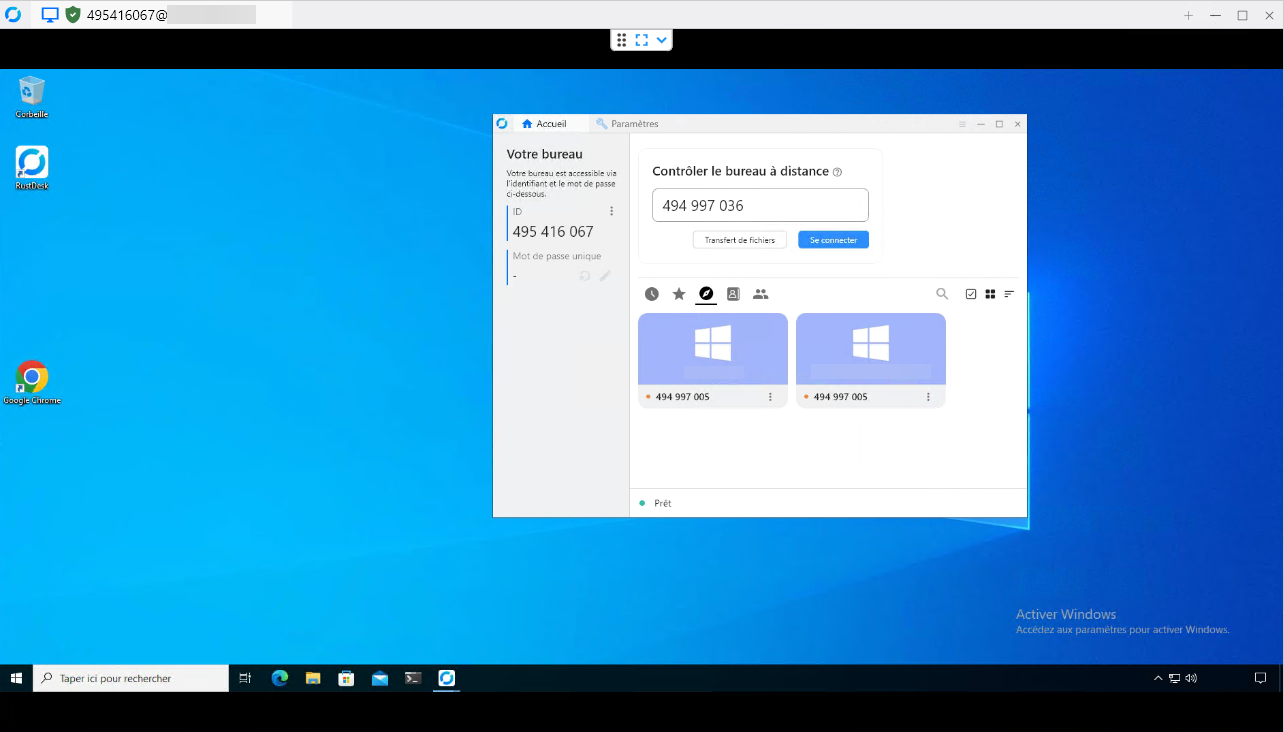Viewport: 1284px width, 732px height.
Task: Refresh the one-time password
Action: click(585, 276)
